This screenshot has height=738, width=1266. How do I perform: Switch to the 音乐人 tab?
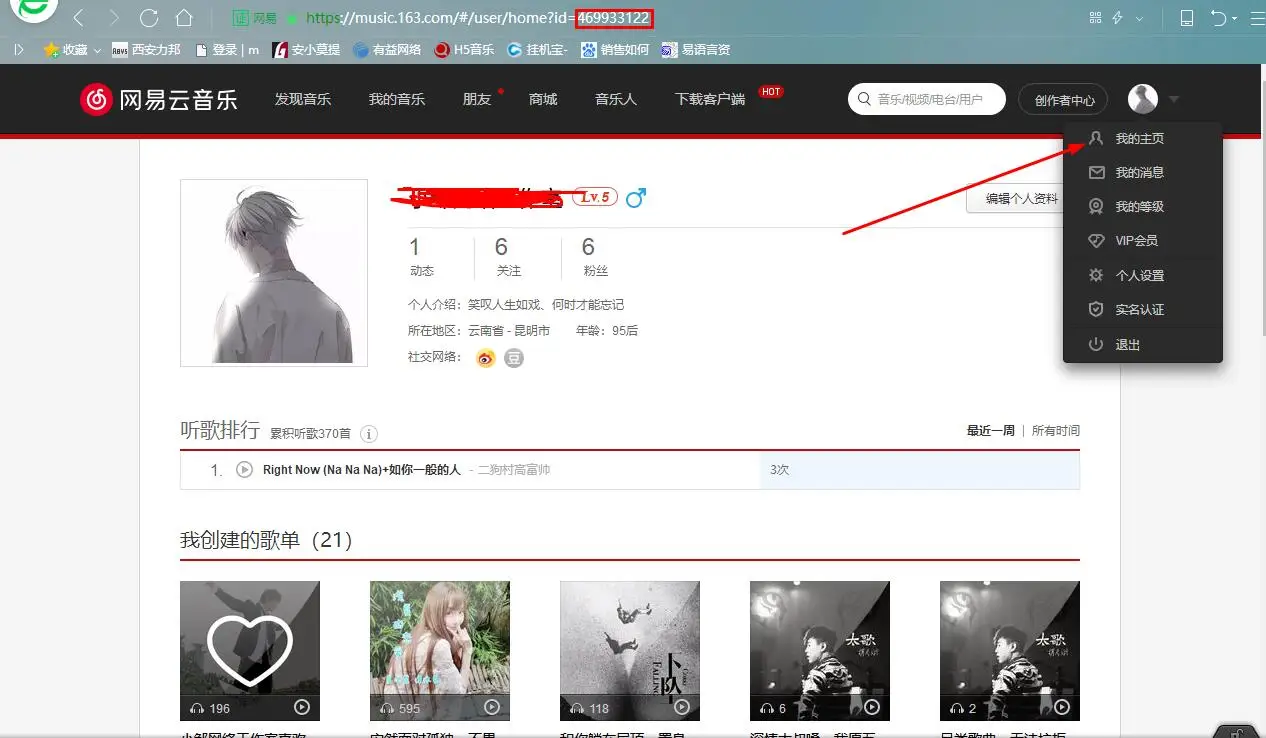click(x=616, y=99)
